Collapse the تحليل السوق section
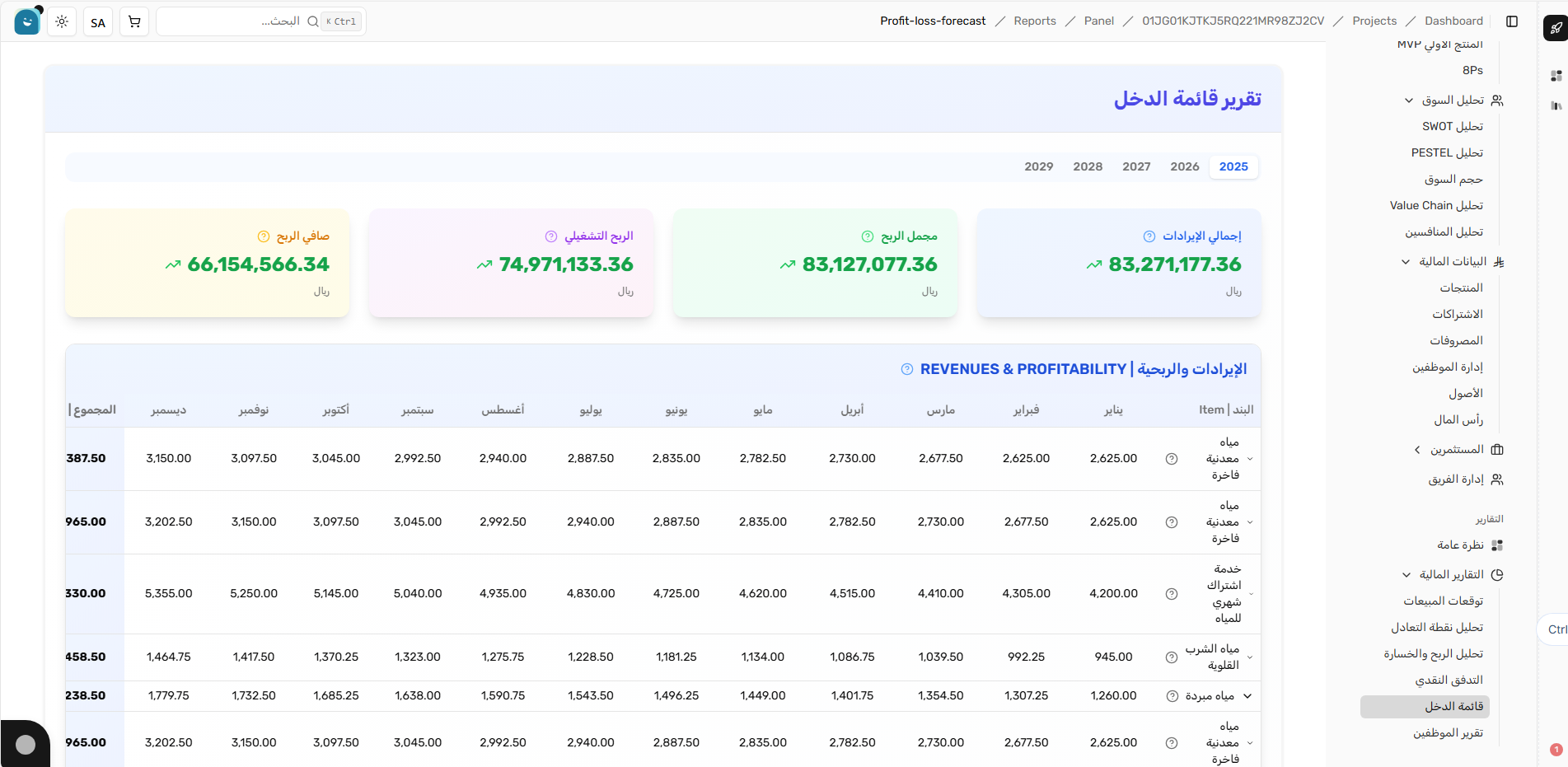This screenshot has height=767, width=1568. coord(1409,100)
